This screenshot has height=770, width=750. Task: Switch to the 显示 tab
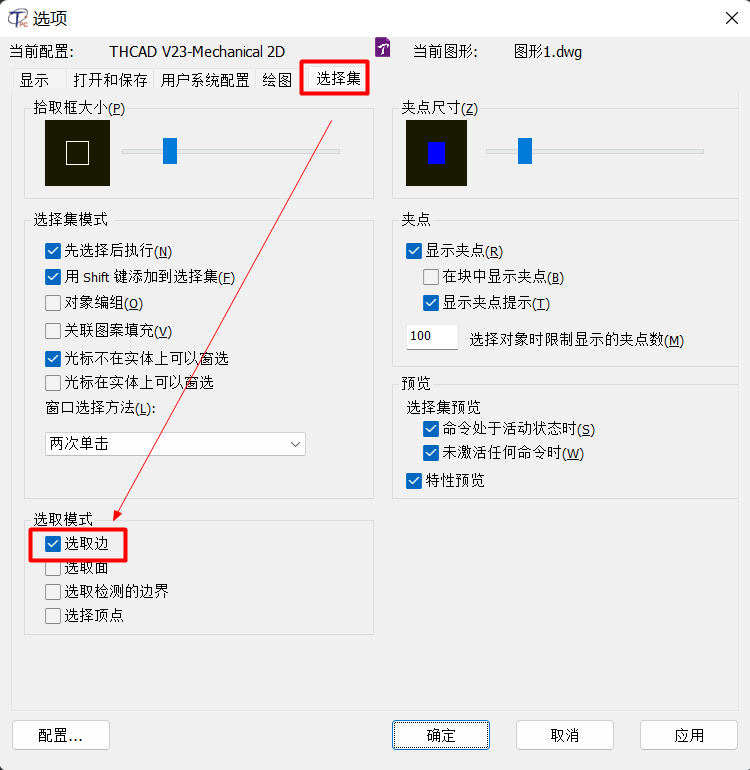34,80
